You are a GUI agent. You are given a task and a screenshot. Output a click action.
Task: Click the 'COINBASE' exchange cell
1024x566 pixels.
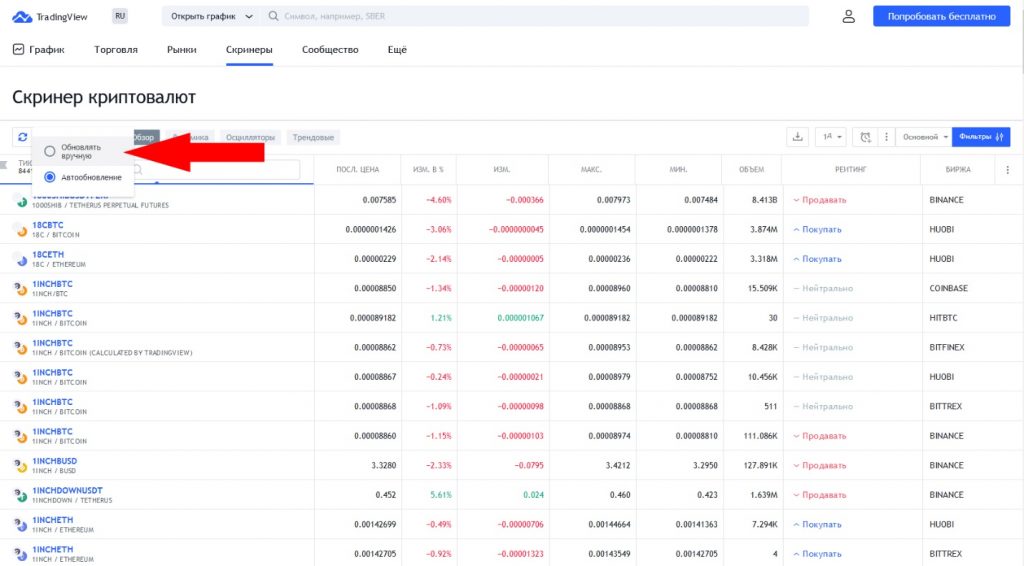coord(949,289)
